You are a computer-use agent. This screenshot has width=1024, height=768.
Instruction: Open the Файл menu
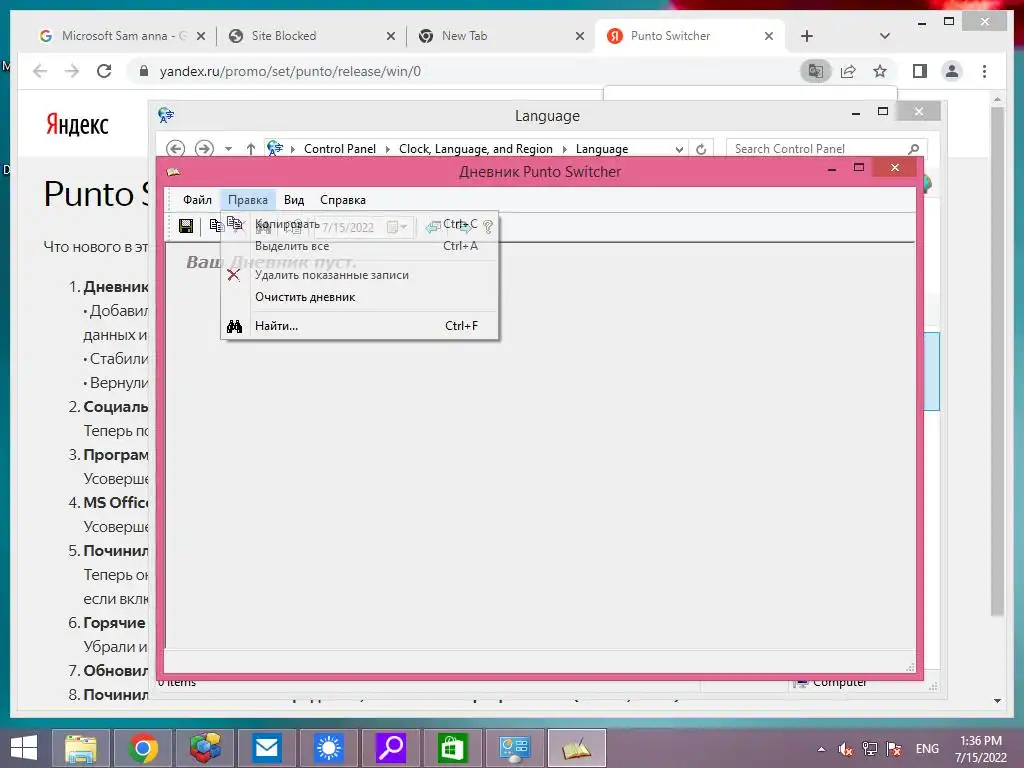tap(197, 200)
